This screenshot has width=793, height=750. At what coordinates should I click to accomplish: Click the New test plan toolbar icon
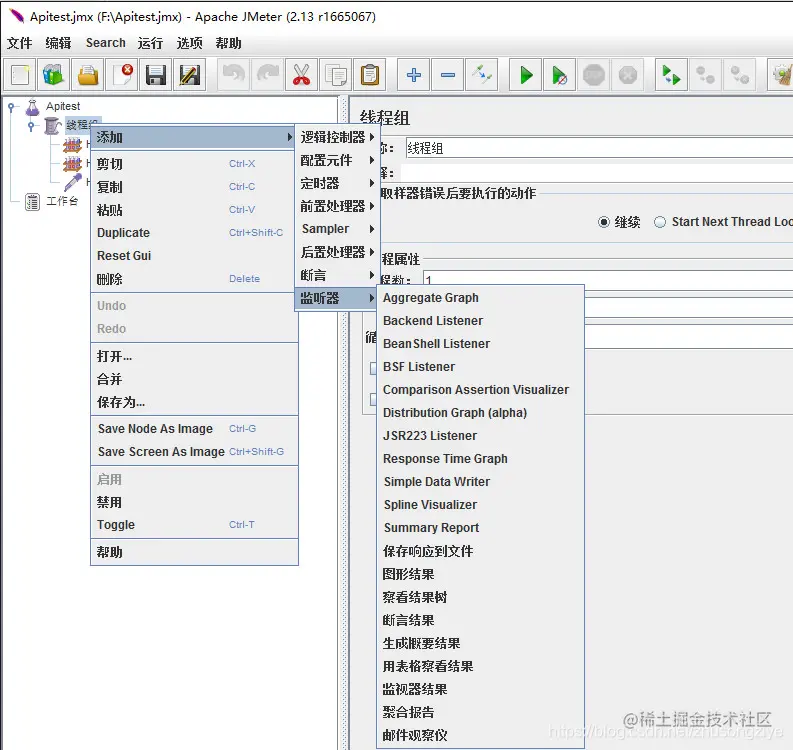(x=20, y=75)
